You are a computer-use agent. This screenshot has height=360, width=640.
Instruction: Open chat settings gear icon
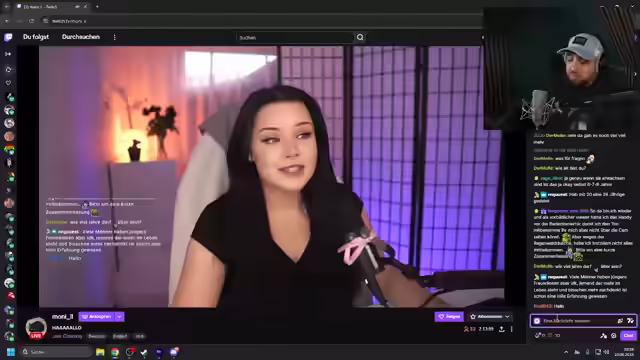pyautogui.click(x=613, y=336)
